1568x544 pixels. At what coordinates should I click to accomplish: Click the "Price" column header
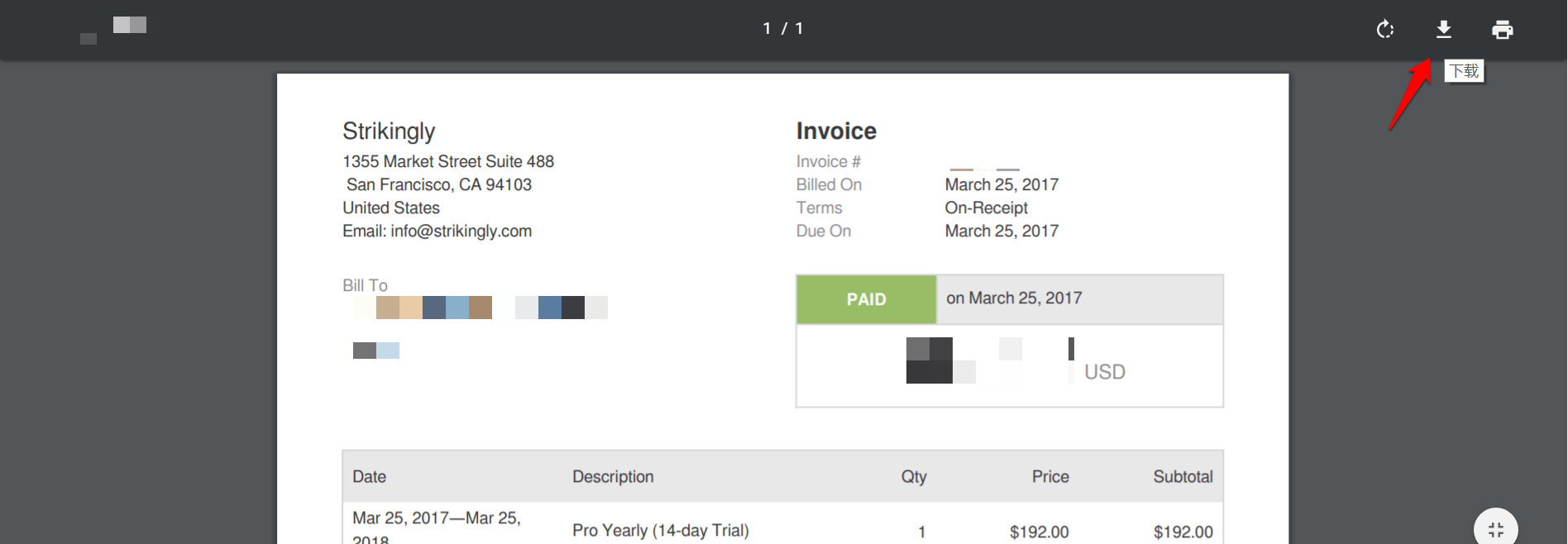coord(1050,476)
